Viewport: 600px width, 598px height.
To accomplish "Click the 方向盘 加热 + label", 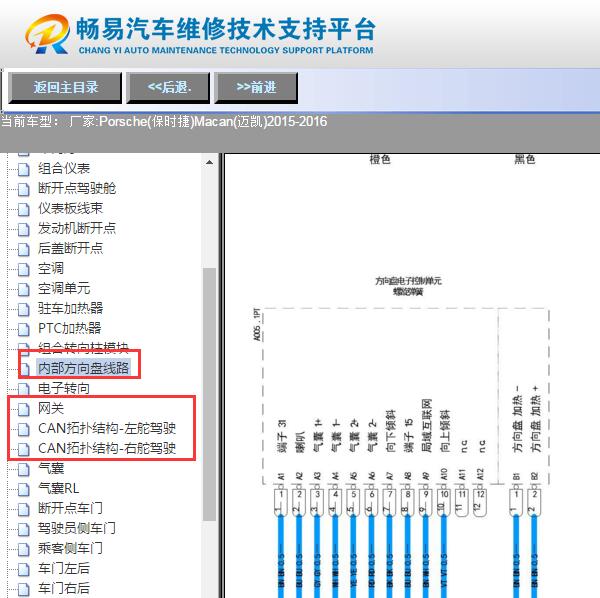I will pos(536,419).
